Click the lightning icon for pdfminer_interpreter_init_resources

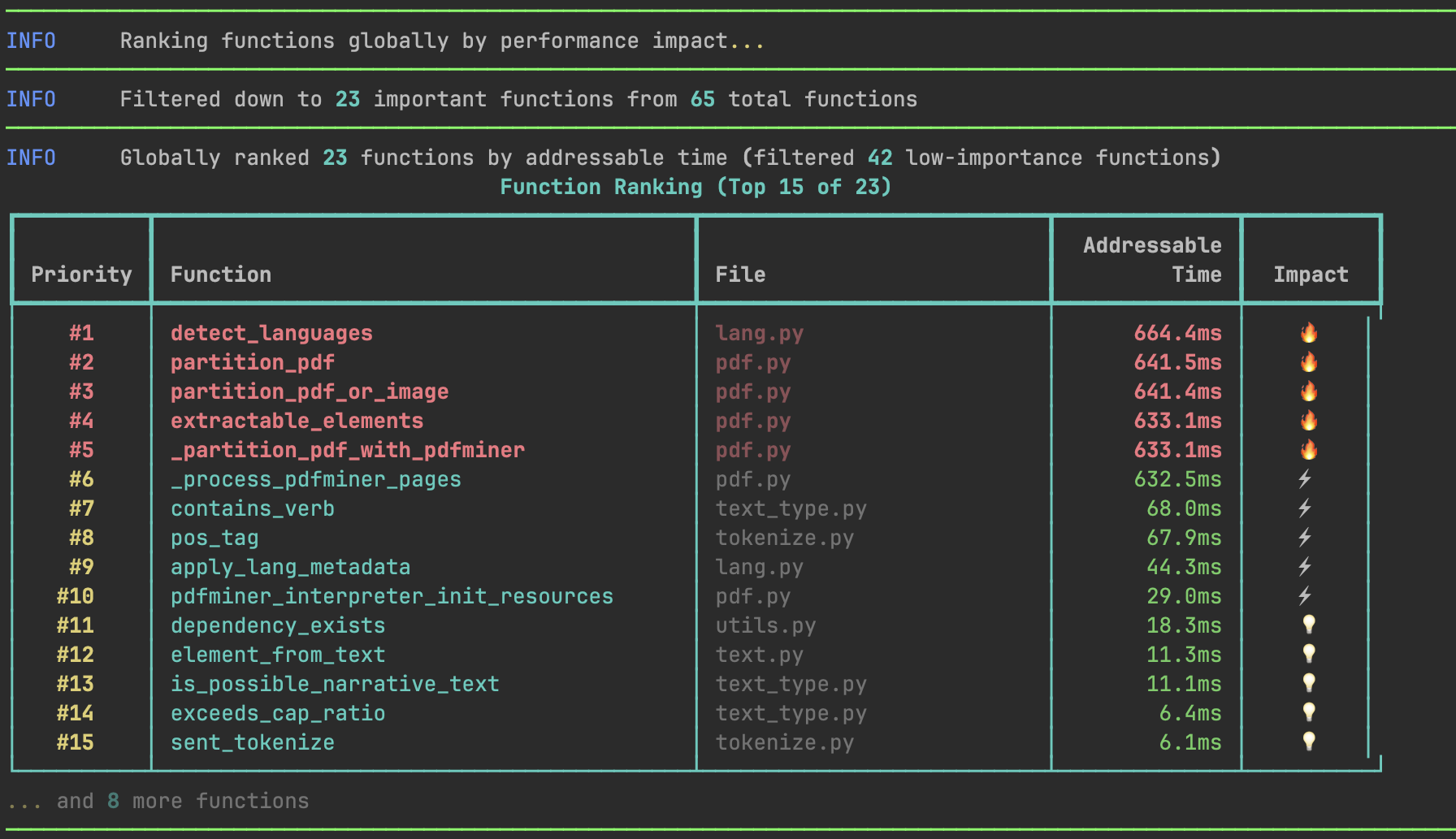(x=1306, y=596)
